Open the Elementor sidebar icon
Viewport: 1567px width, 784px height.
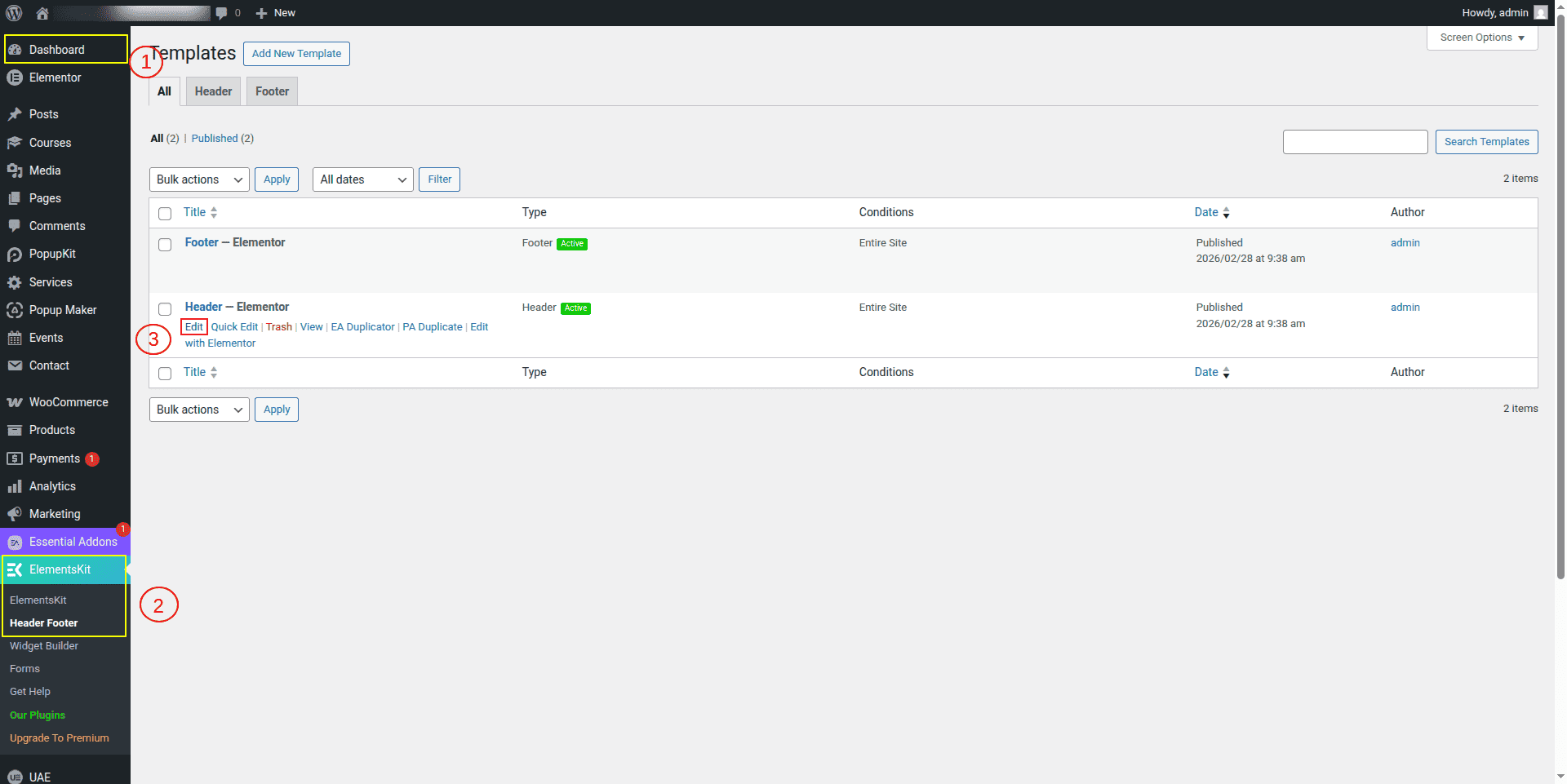click(x=15, y=78)
